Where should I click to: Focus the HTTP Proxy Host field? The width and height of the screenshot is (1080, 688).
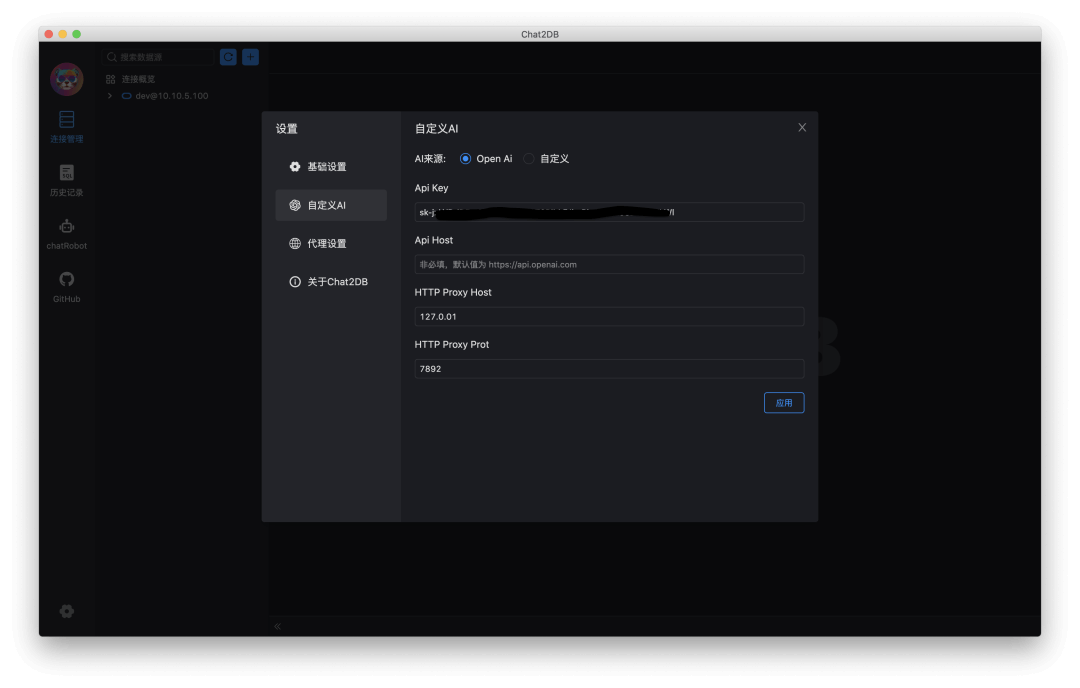pyautogui.click(x=610, y=317)
